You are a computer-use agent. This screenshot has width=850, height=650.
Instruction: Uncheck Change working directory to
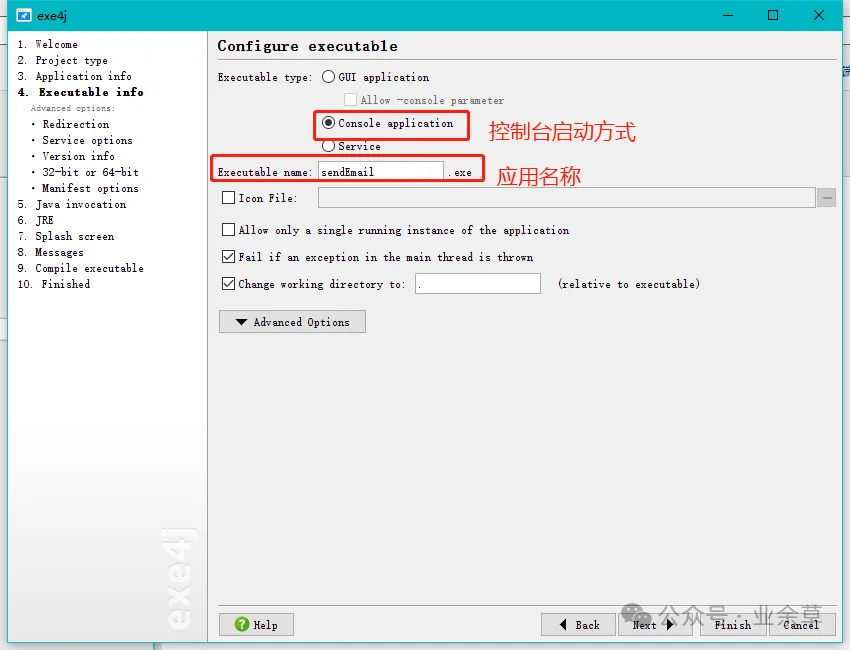(229, 284)
